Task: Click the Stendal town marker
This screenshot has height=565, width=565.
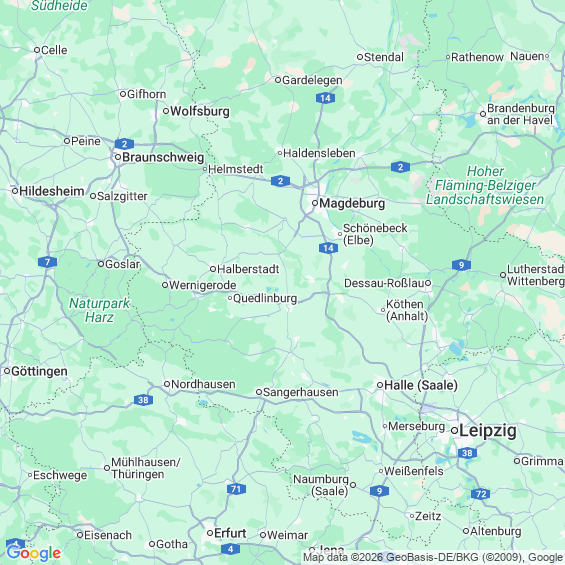Action: 360,57
